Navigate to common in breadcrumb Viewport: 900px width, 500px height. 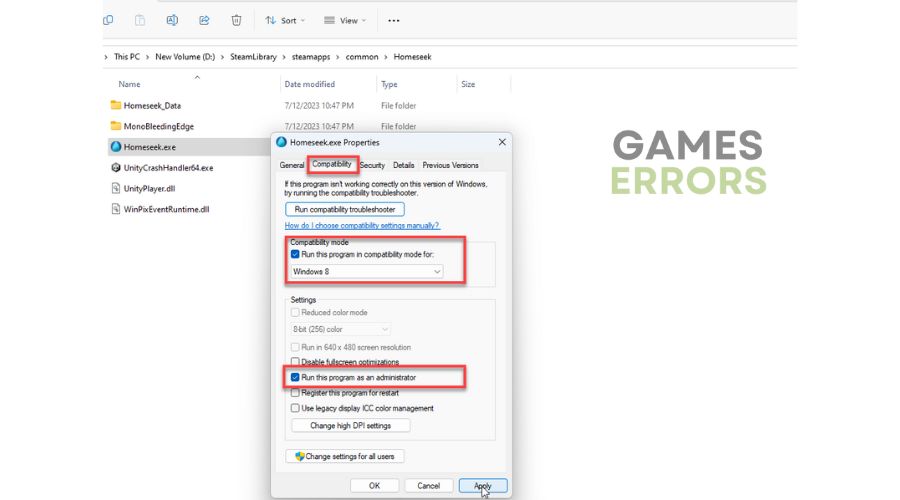(362, 57)
